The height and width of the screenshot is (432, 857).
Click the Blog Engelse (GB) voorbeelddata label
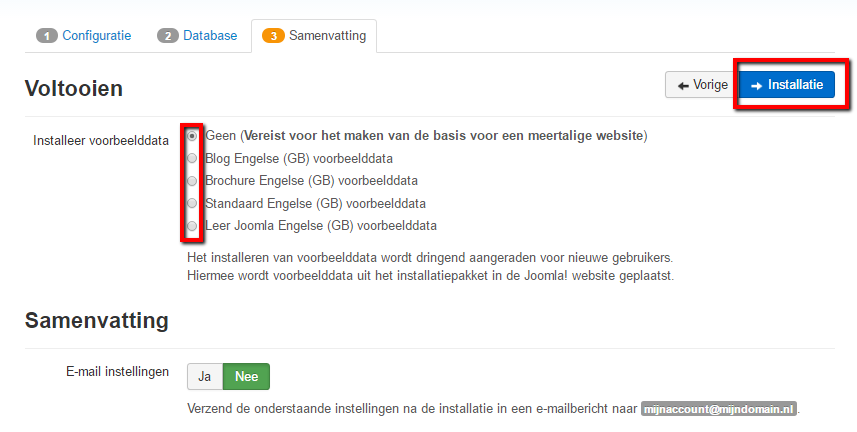click(299, 159)
